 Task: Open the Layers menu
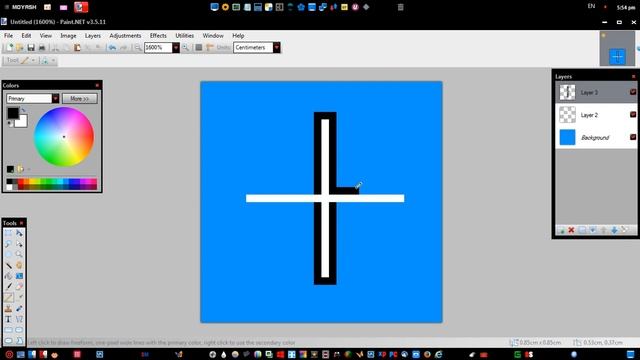pyautogui.click(x=93, y=36)
